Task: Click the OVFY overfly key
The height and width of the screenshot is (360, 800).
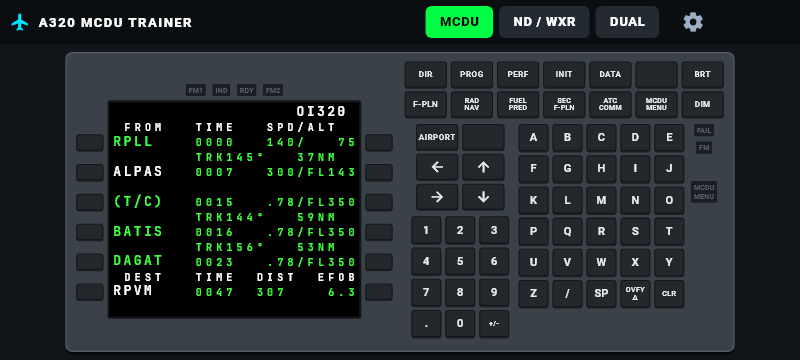Action: pos(635,294)
